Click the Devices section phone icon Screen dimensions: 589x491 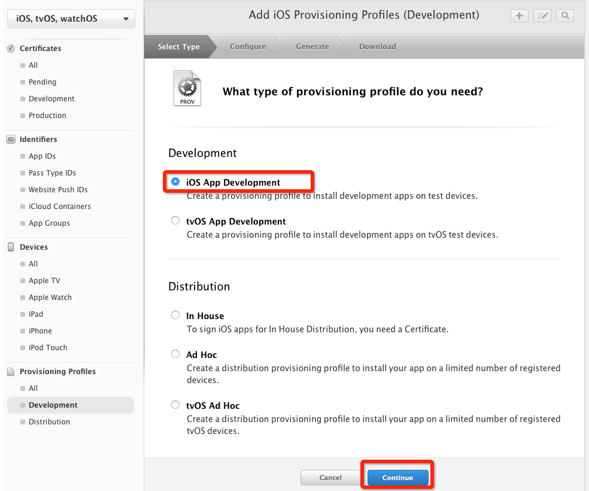point(11,247)
